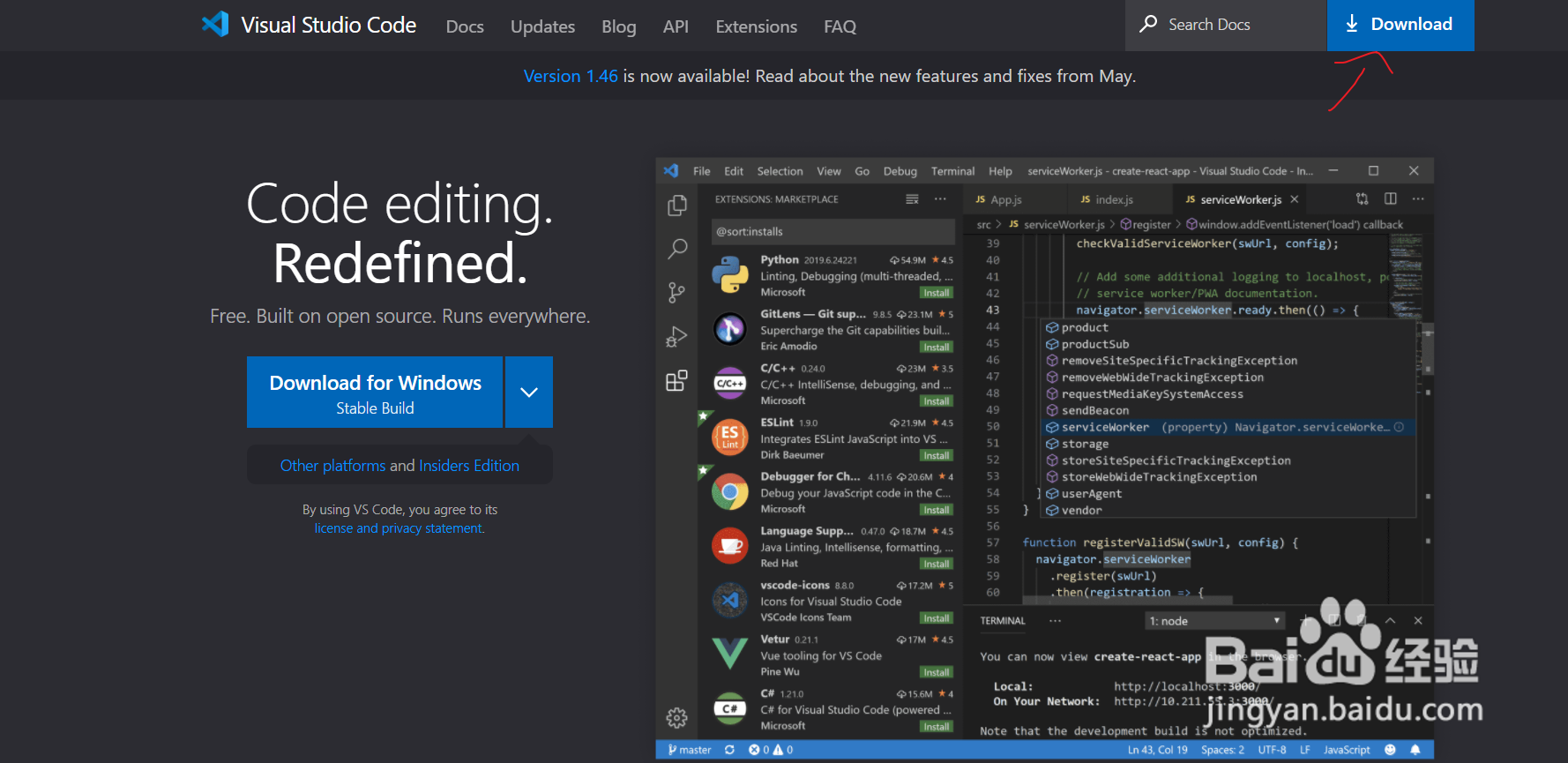Open the Terminal menu in editor
Image resolution: width=1568 pixels, height=763 pixels.
(952, 171)
